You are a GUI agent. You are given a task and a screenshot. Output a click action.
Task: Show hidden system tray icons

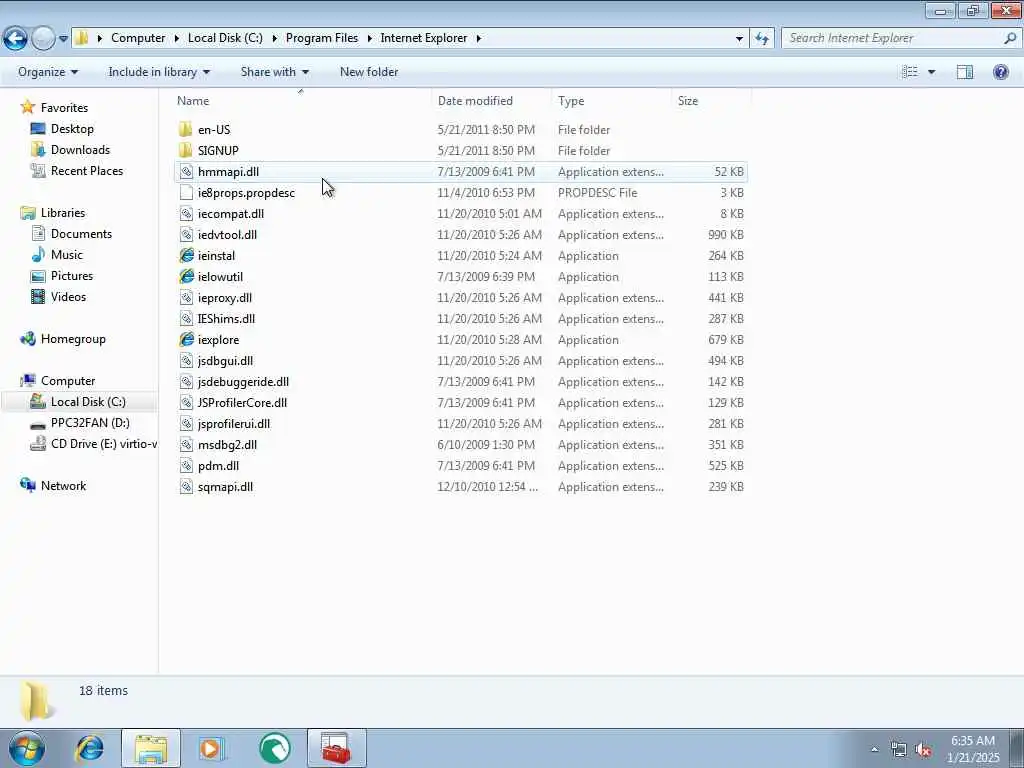click(874, 749)
